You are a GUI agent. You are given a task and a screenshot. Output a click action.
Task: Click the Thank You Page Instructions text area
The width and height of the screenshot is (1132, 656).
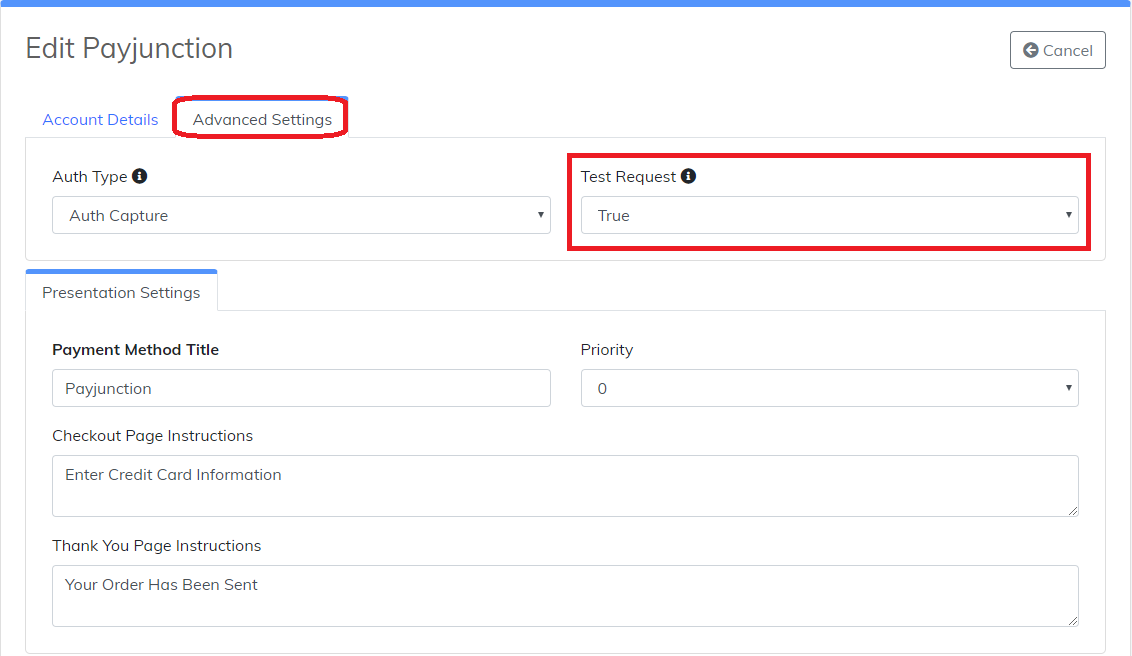(565, 596)
